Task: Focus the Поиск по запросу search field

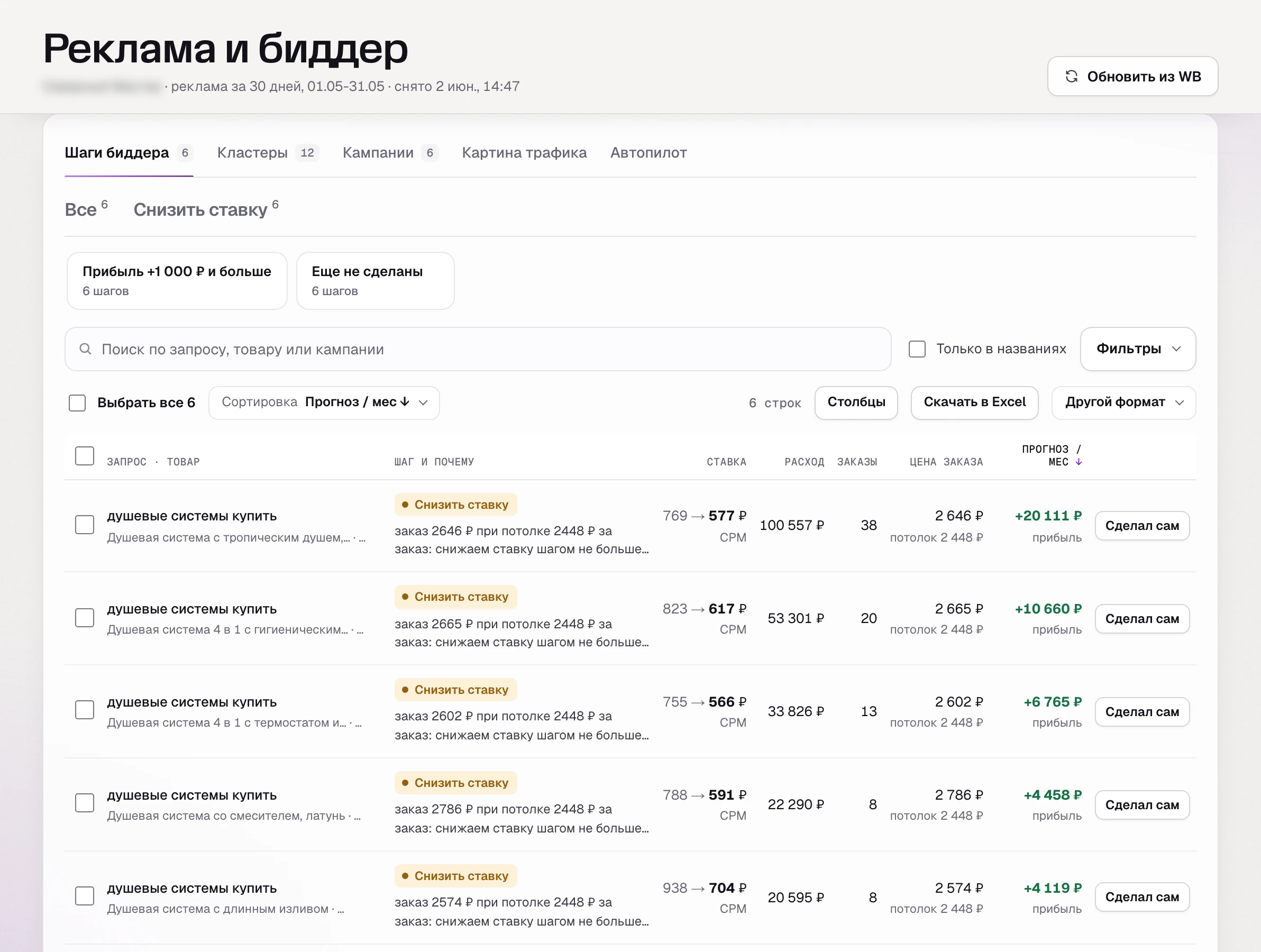Action: click(478, 349)
